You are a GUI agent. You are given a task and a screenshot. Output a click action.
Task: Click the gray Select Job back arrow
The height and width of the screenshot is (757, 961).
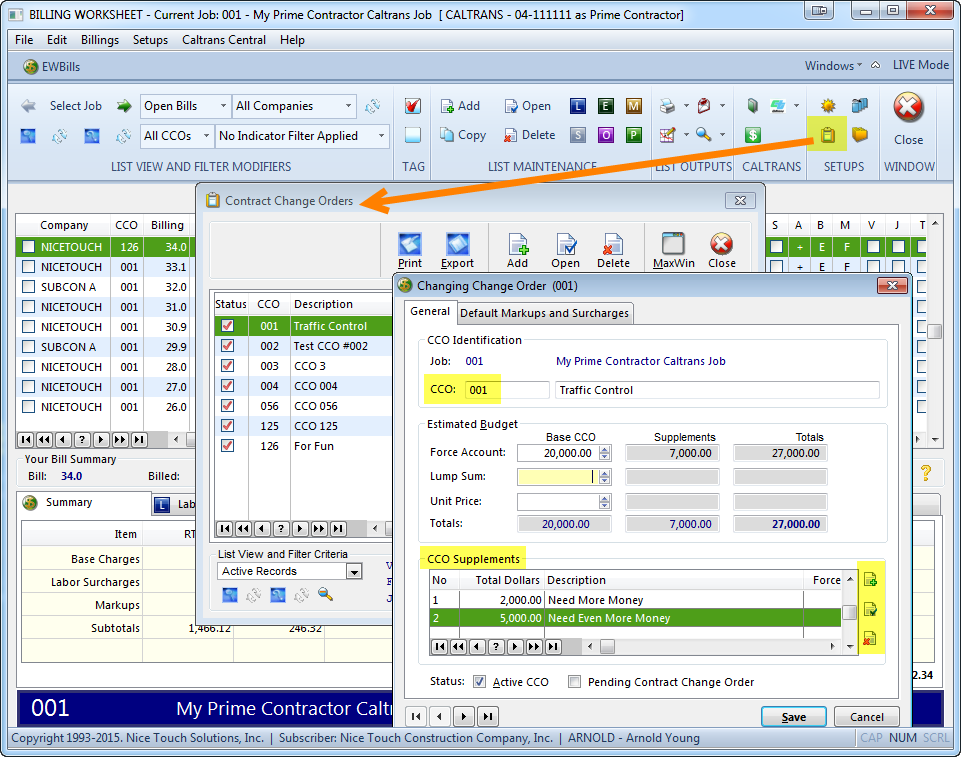pyautogui.click(x=28, y=106)
